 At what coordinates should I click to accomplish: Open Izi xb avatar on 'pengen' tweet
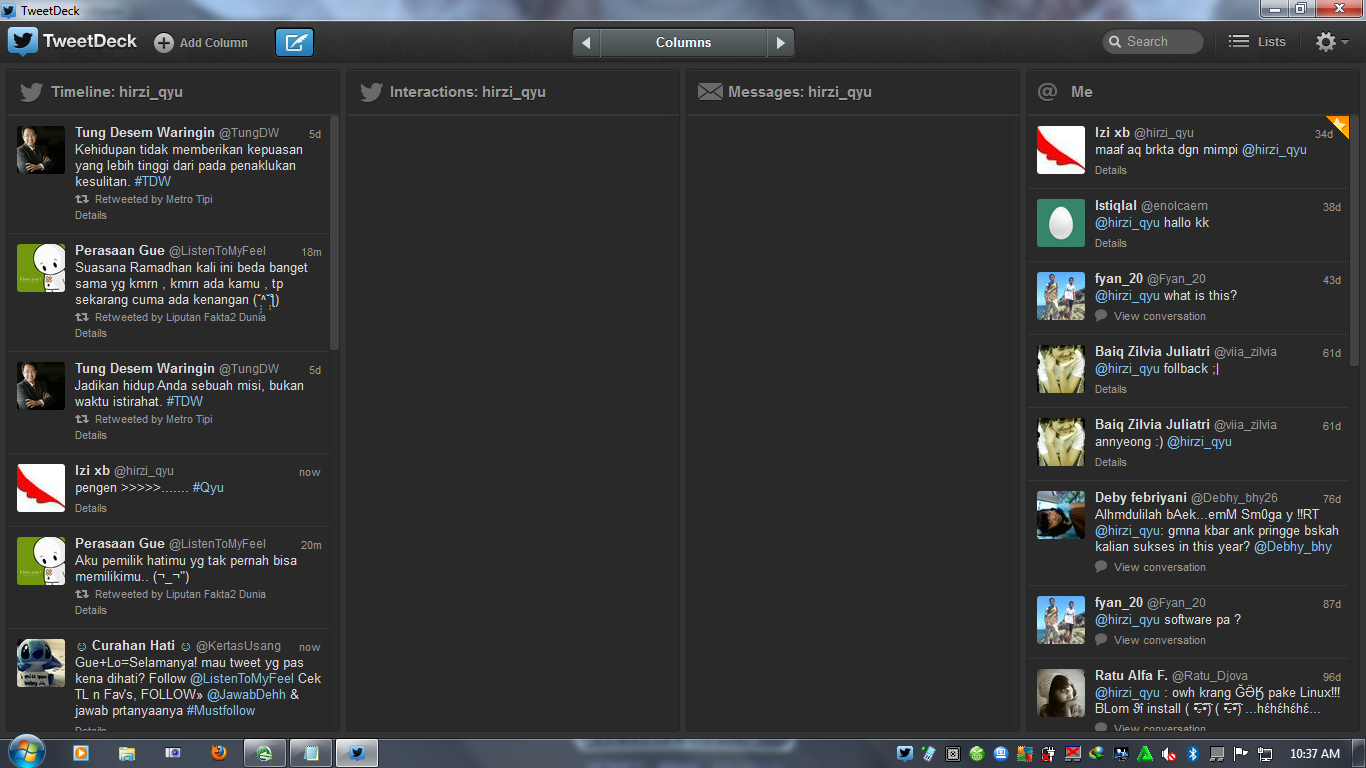pos(41,488)
